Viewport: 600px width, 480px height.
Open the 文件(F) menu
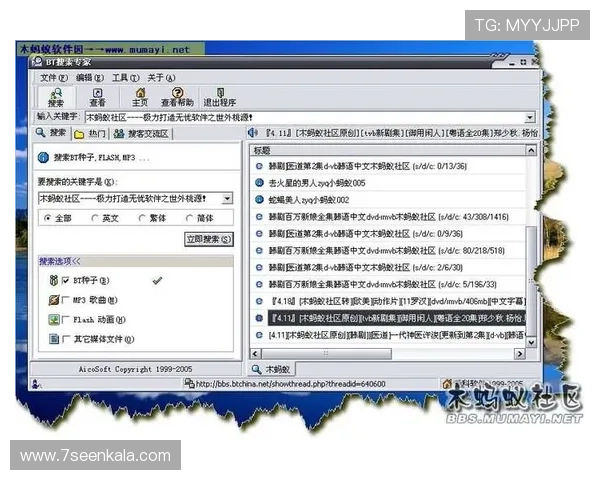click(54, 78)
